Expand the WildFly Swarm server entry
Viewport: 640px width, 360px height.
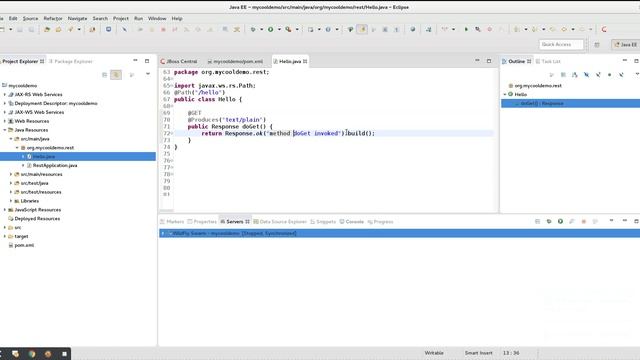[x=163, y=233]
